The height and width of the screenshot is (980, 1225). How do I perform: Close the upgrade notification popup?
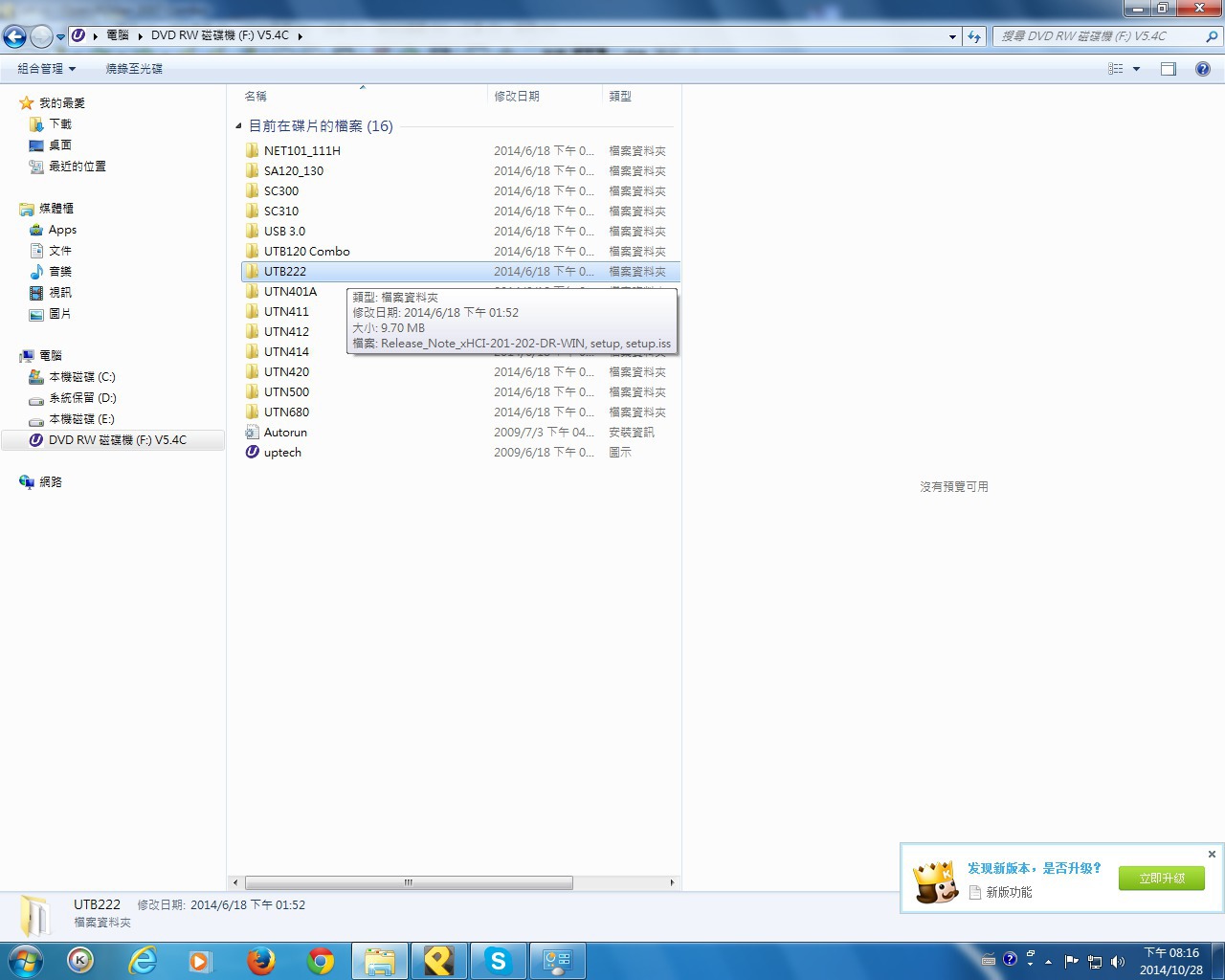click(1212, 854)
